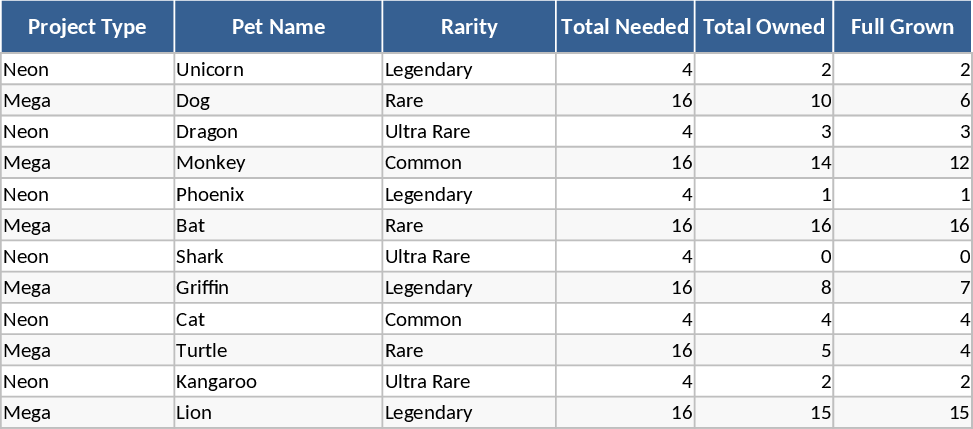
Task: Select Project Type cell of Cat row
Action: click(87, 320)
